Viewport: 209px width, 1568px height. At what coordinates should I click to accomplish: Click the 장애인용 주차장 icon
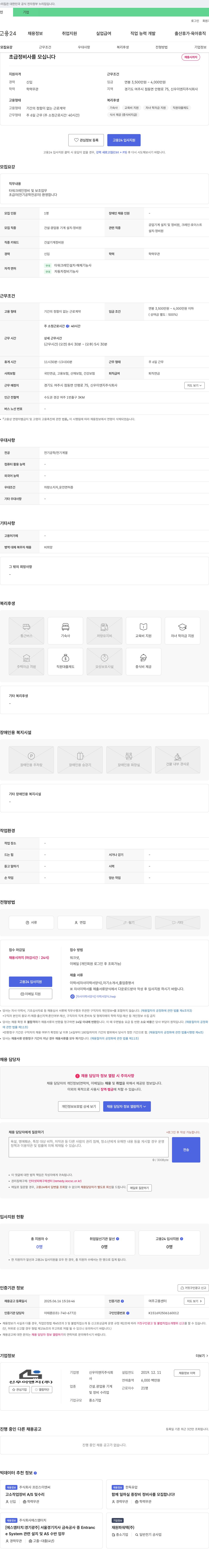click(x=31, y=760)
